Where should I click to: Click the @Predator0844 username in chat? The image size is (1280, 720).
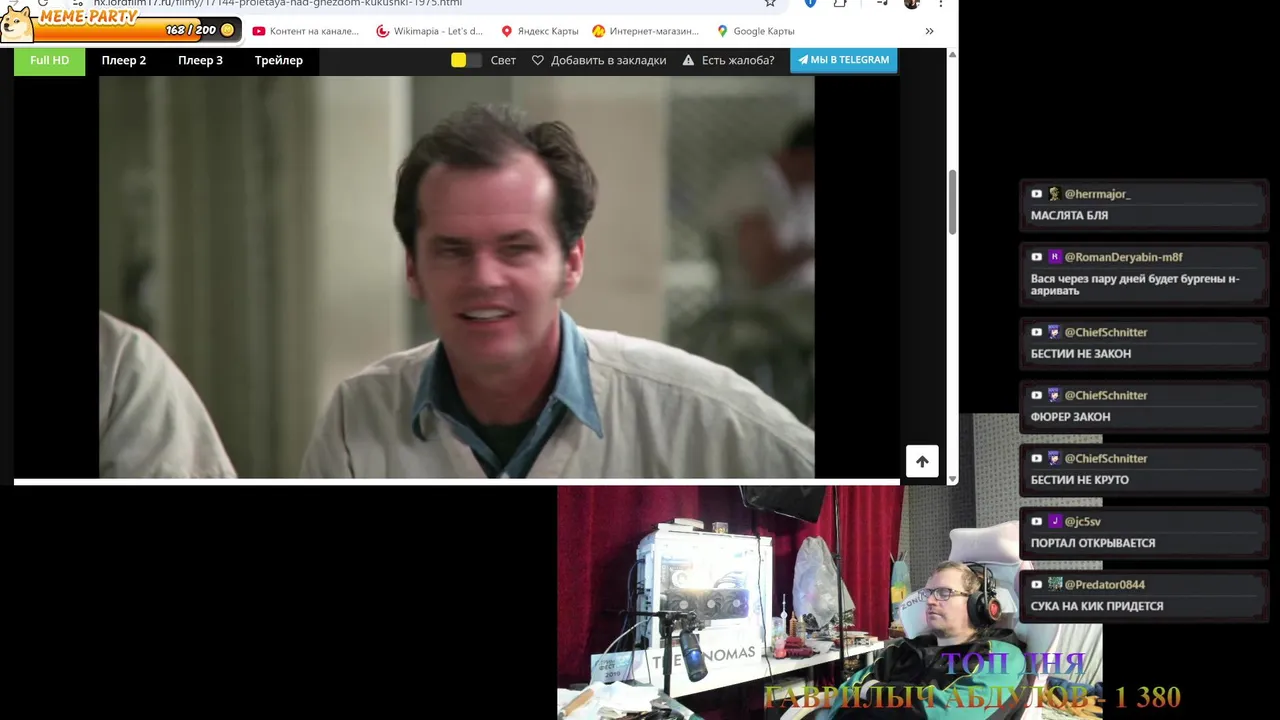click(1104, 585)
